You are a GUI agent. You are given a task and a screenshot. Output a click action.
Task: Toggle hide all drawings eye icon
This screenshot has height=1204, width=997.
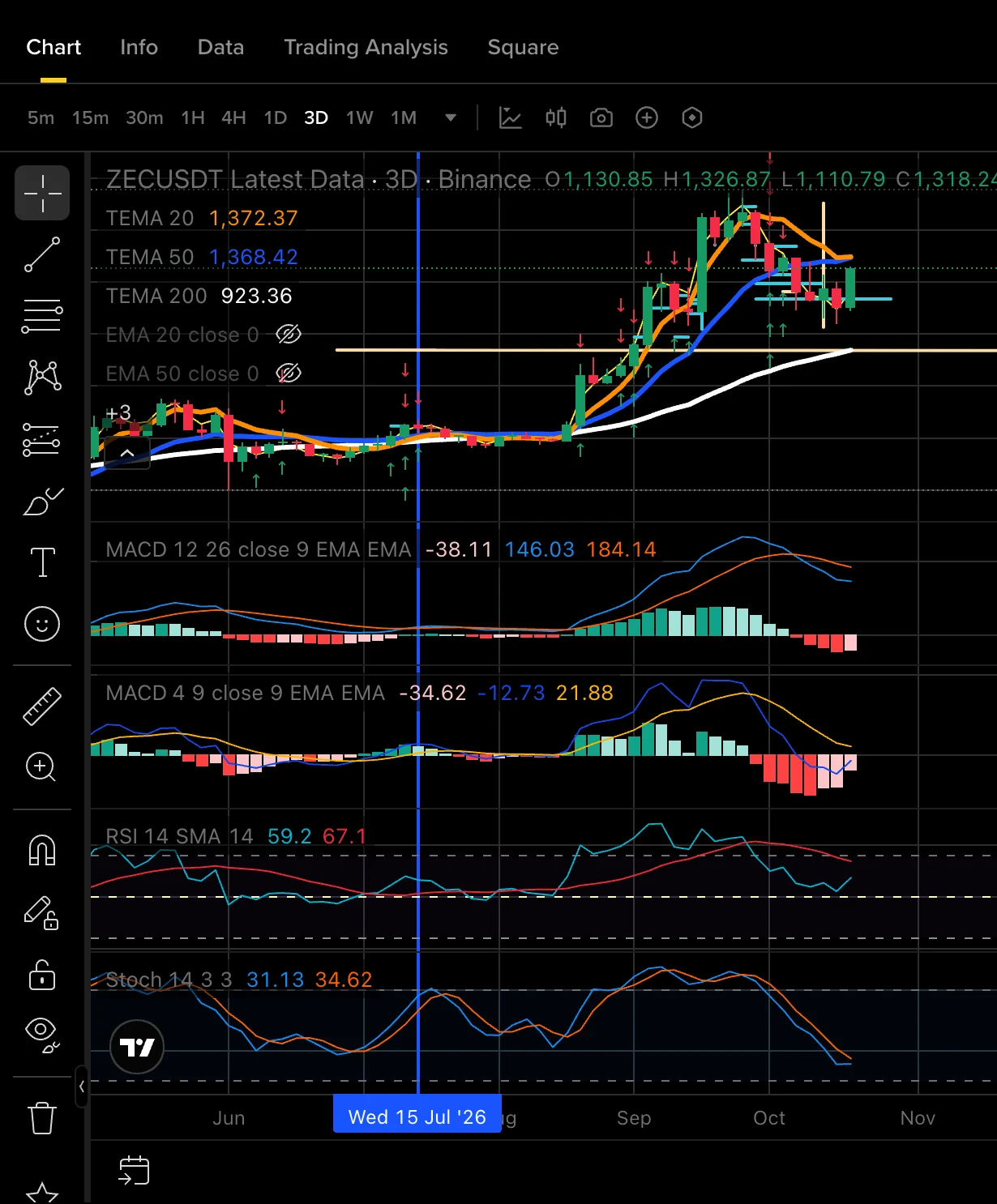[42, 1034]
